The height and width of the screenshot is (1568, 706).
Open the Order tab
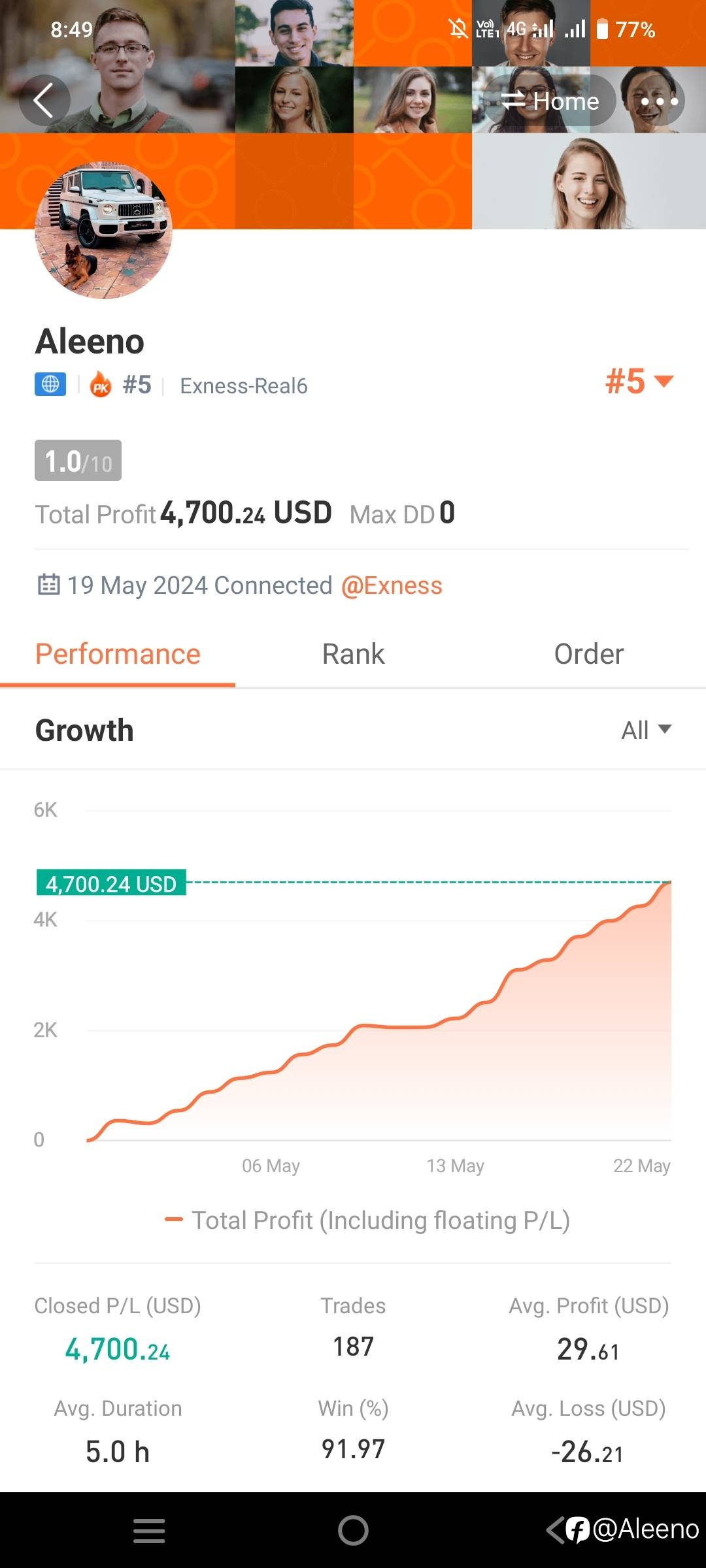(x=588, y=654)
